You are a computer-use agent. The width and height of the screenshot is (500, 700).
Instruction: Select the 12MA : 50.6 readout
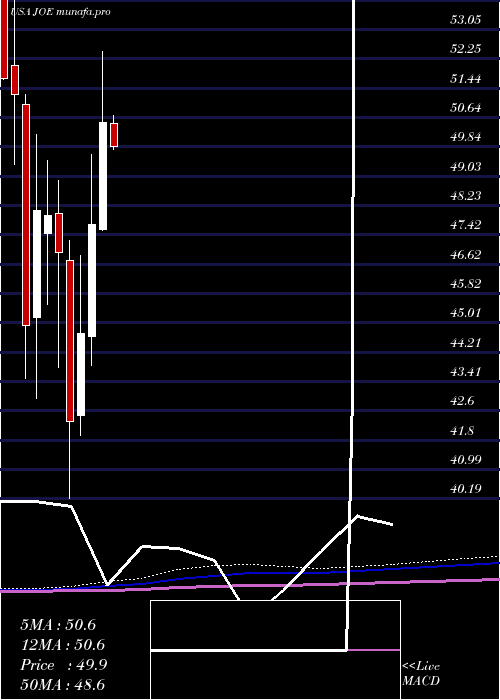[62, 645]
